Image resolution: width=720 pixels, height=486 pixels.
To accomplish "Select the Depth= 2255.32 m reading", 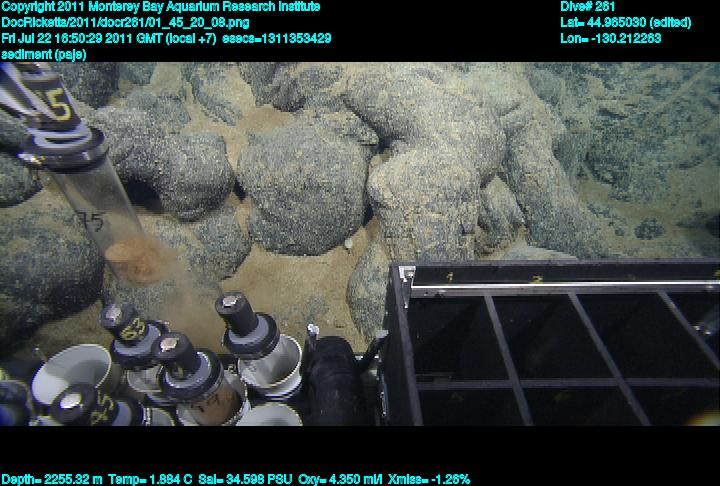I will click(x=48, y=479).
